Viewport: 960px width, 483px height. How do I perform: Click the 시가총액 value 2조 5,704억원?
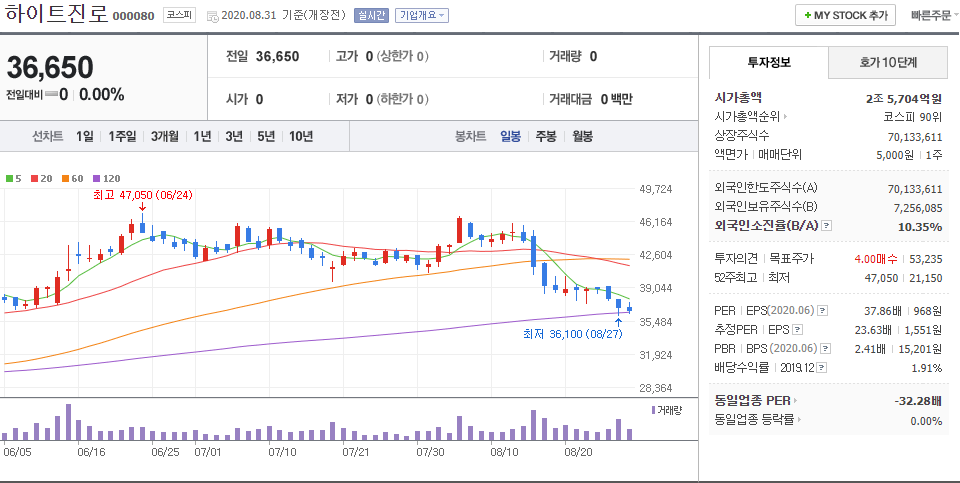[904, 98]
